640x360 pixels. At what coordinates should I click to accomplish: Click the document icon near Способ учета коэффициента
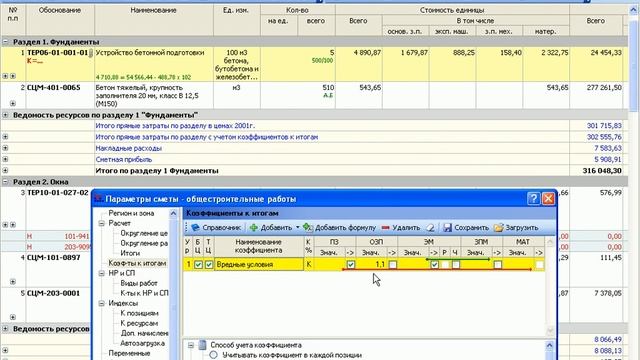click(x=202, y=345)
